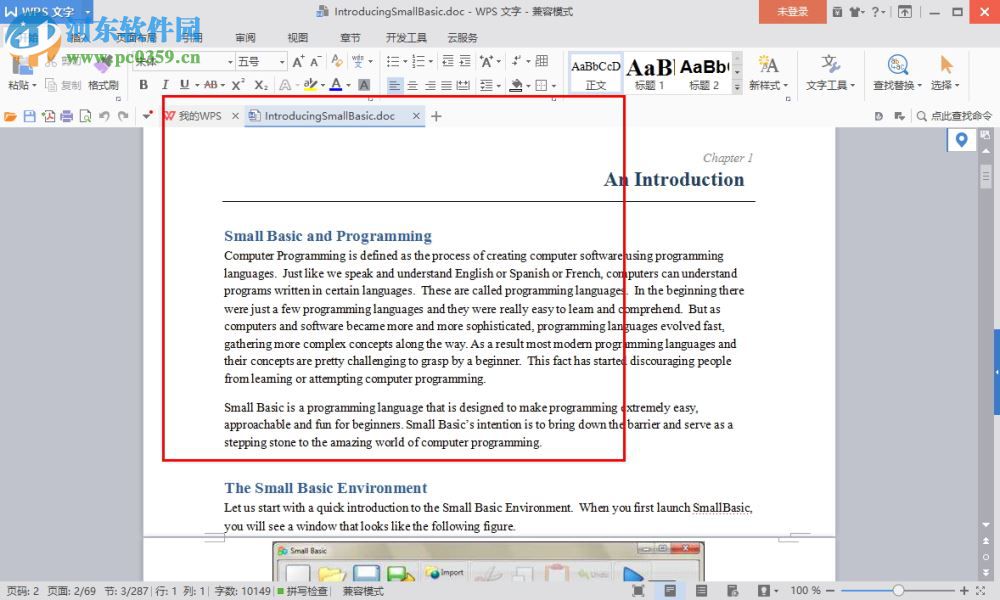Toggle bold formatting
Viewport: 1000px width, 600px height.
pos(143,85)
